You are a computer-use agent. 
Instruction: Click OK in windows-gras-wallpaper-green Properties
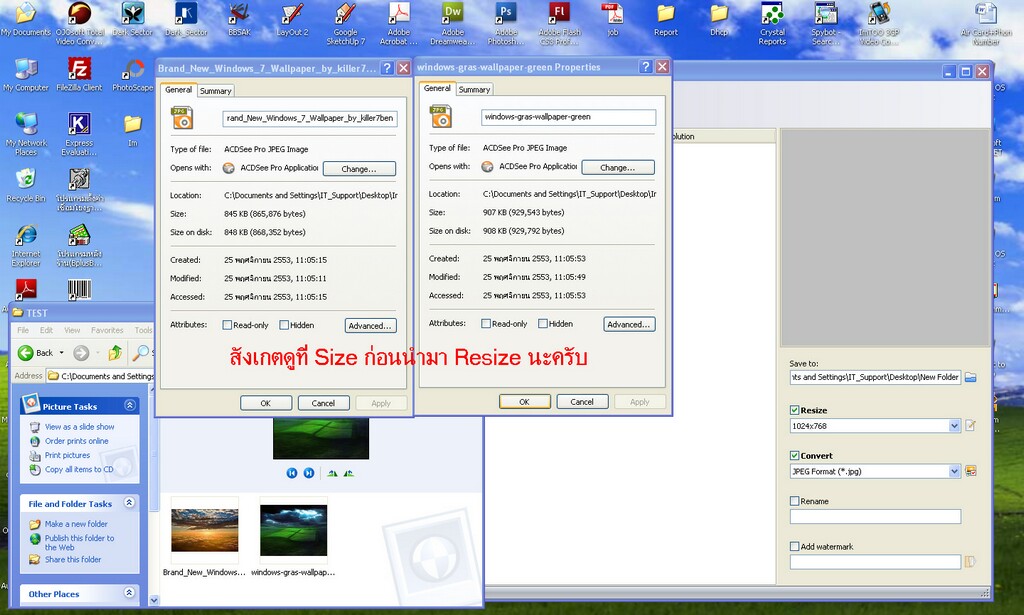[524, 402]
